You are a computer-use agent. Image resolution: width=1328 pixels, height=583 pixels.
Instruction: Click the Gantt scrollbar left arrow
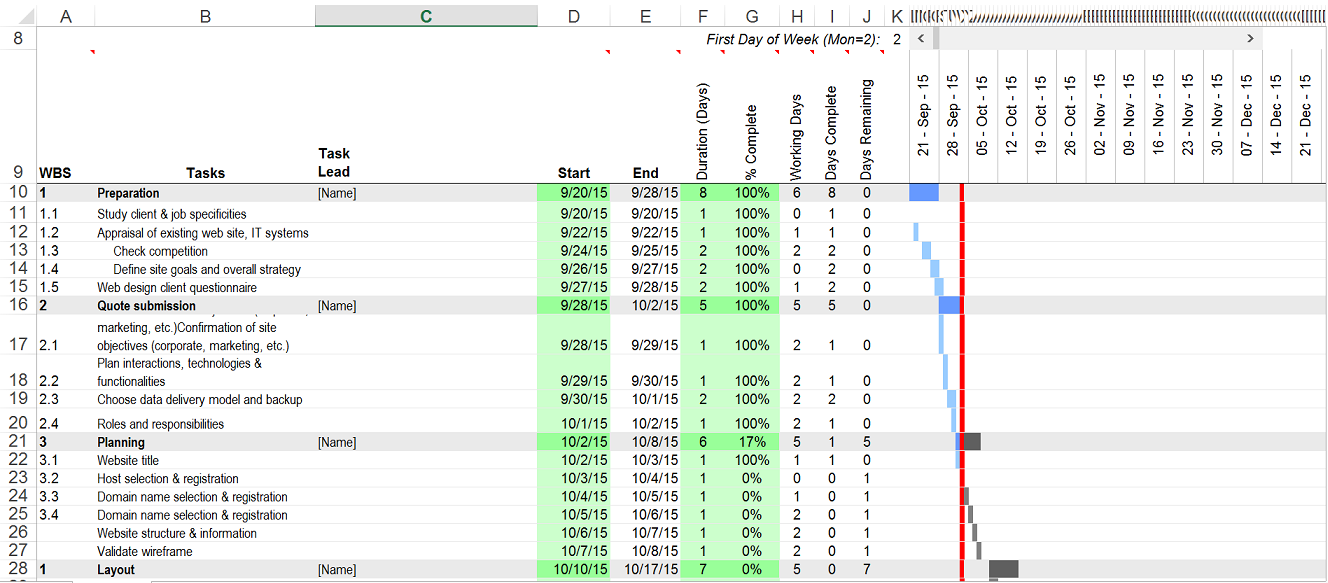pyautogui.click(x=921, y=38)
